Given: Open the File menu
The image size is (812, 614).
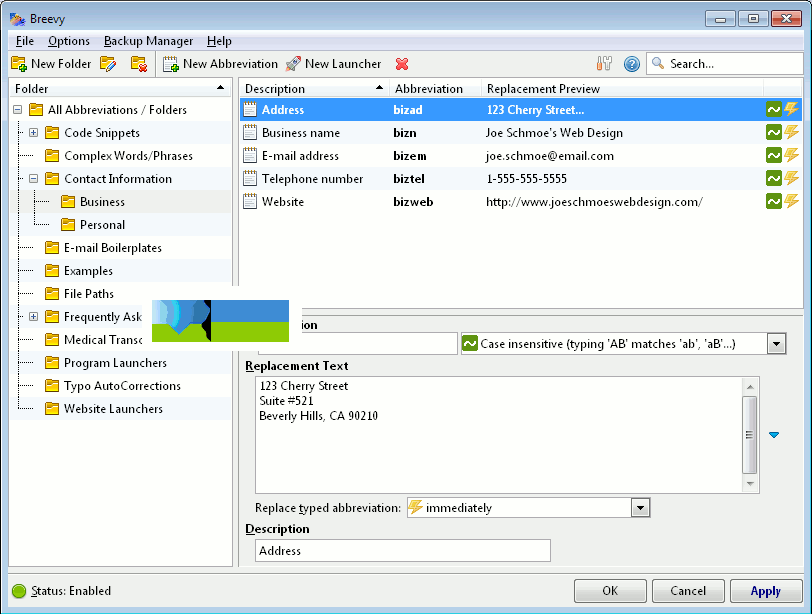Looking at the screenshot, I should pyautogui.click(x=25, y=41).
